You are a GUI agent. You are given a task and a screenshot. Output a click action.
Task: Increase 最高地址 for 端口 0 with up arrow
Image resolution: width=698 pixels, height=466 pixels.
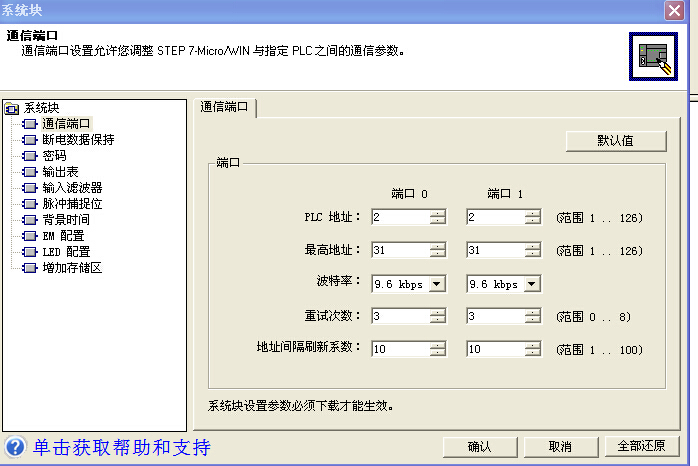click(438, 246)
